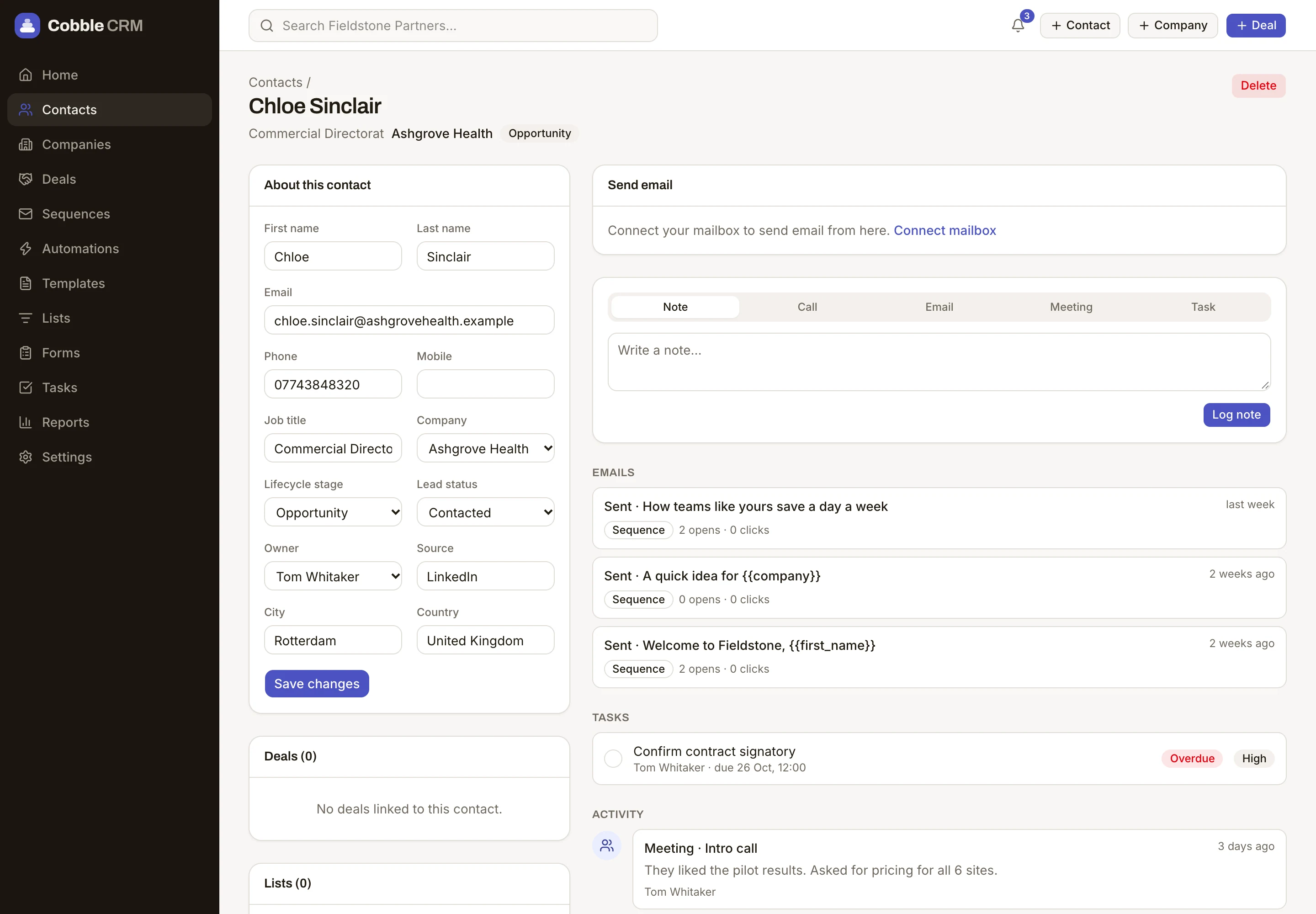This screenshot has height=914, width=1316.
Task: Click the red Delete button
Action: pyautogui.click(x=1258, y=85)
